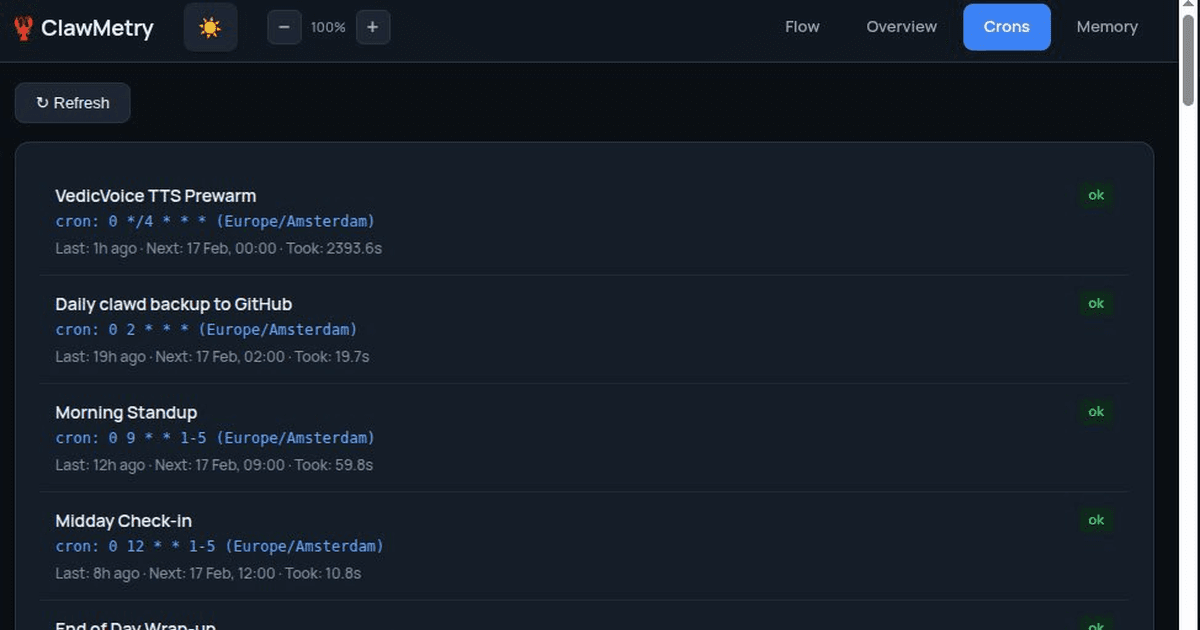Screen dimensions: 1200x630
Task: Open the Overview tab
Action: (x=901, y=27)
